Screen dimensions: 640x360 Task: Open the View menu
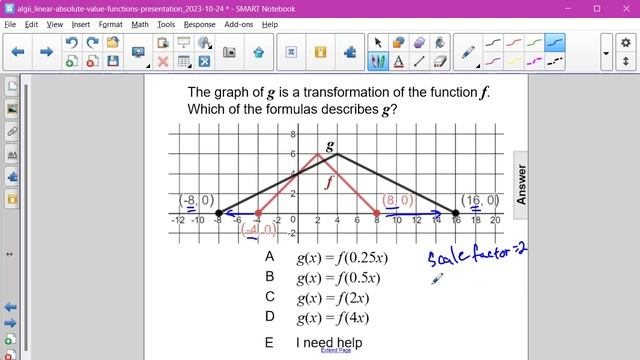(x=54, y=24)
